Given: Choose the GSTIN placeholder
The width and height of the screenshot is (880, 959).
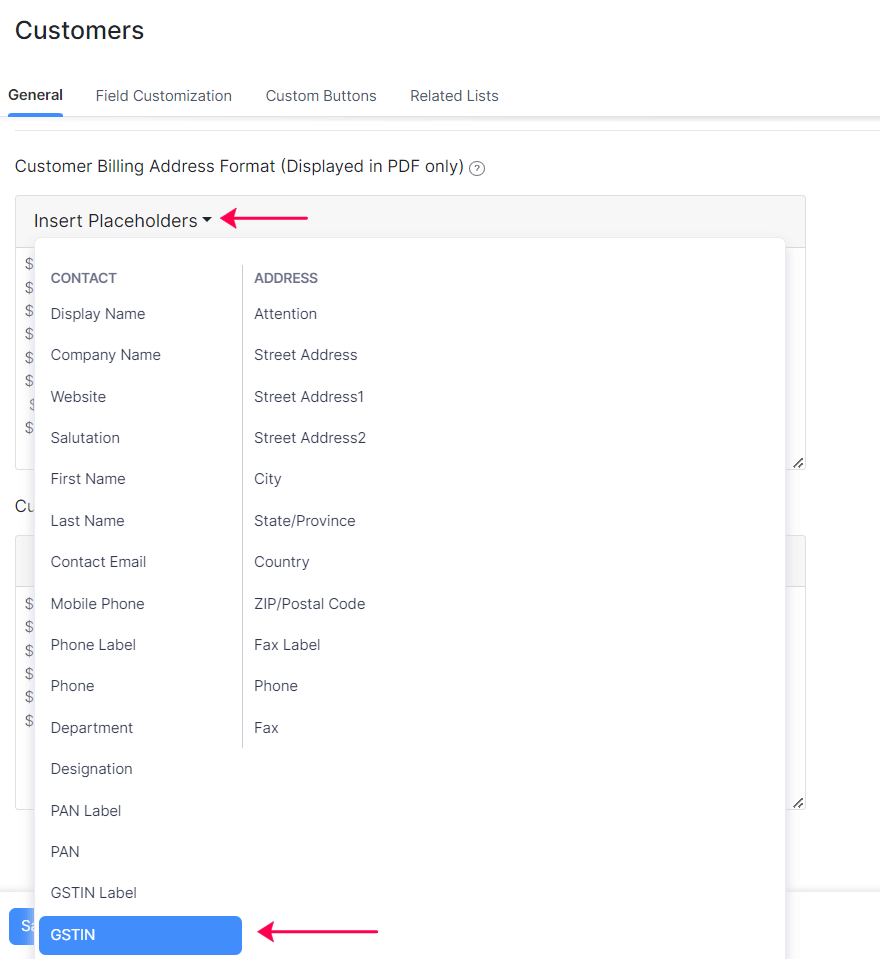Looking at the screenshot, I should click(140, 935).
